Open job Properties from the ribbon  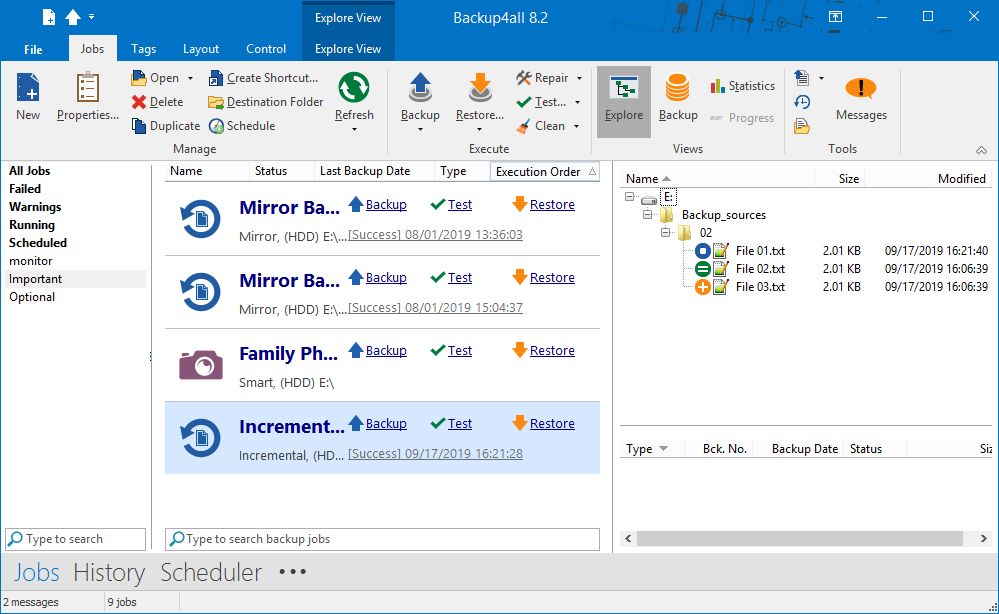[x=87, y=89]
